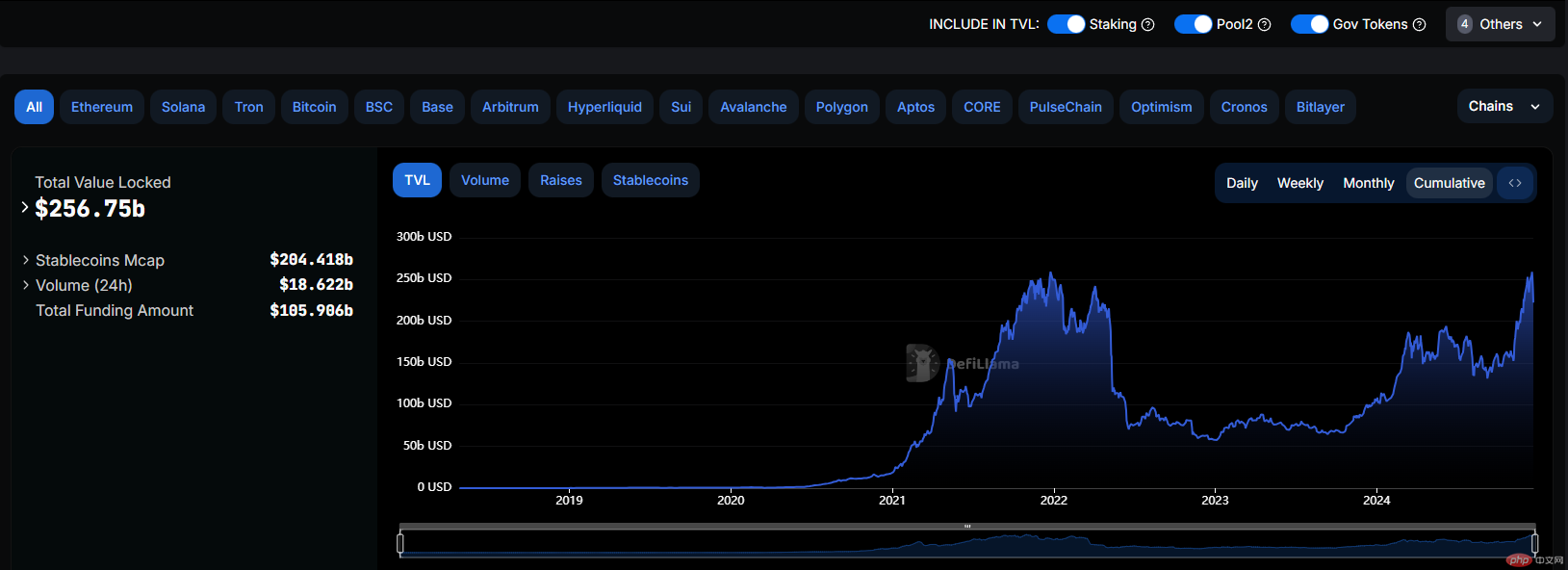Disable the Pool2 TVL toggle
1568x570 pixels.
point(1193,24)
